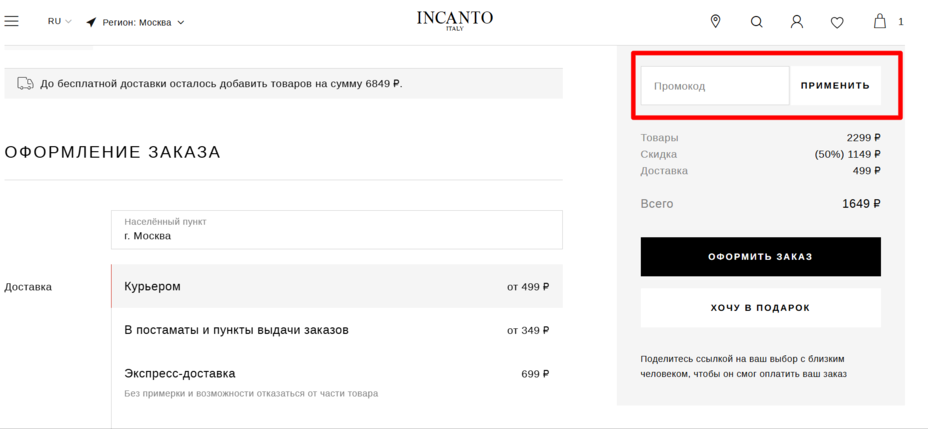Click the delivery truck icon in banner

tap(25, 83)
